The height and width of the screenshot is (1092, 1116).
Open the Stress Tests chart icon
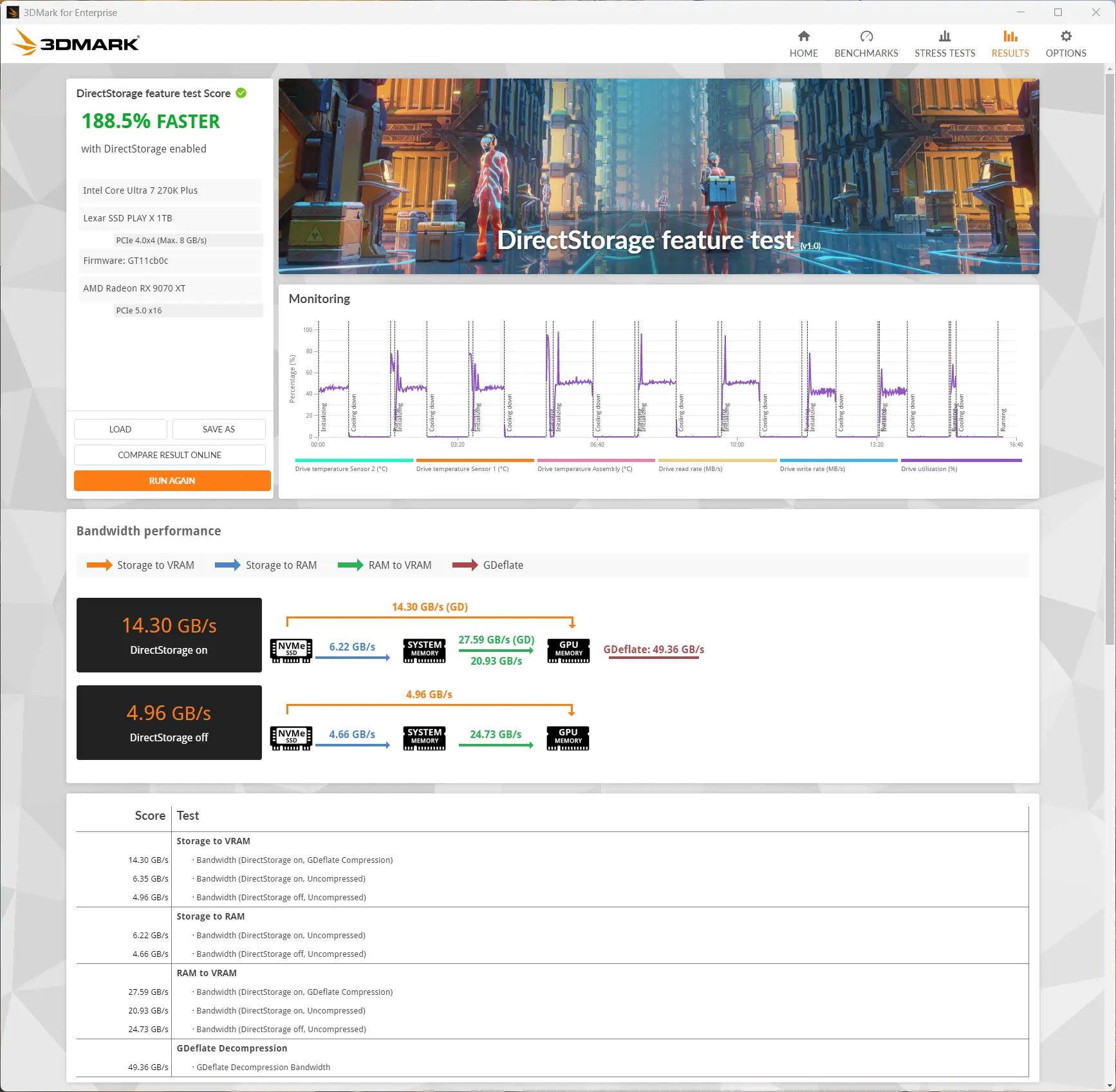[x=944, y=37]
